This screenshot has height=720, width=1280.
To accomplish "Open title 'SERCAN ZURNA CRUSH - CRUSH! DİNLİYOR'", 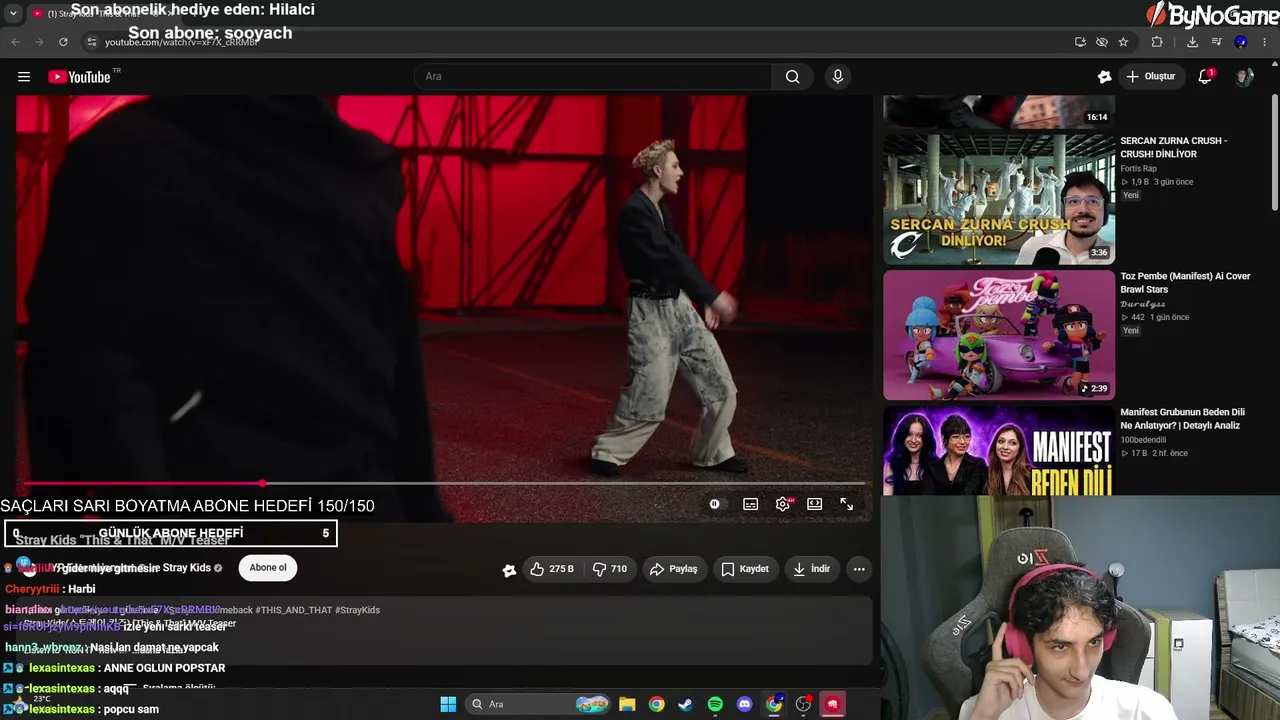I will (x=1173, y=147).
